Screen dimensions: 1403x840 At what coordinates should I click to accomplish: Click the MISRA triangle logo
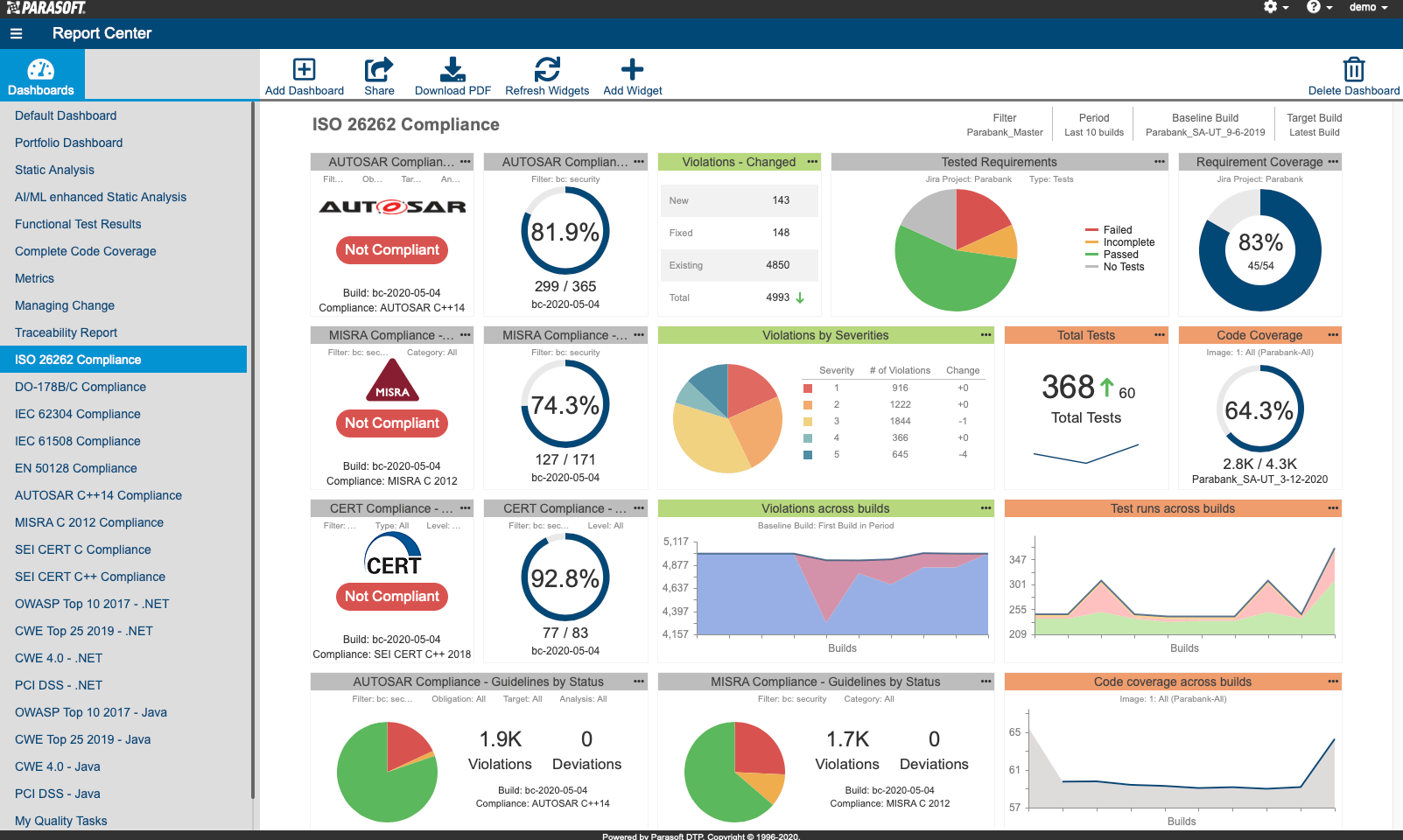pos(392,381)
